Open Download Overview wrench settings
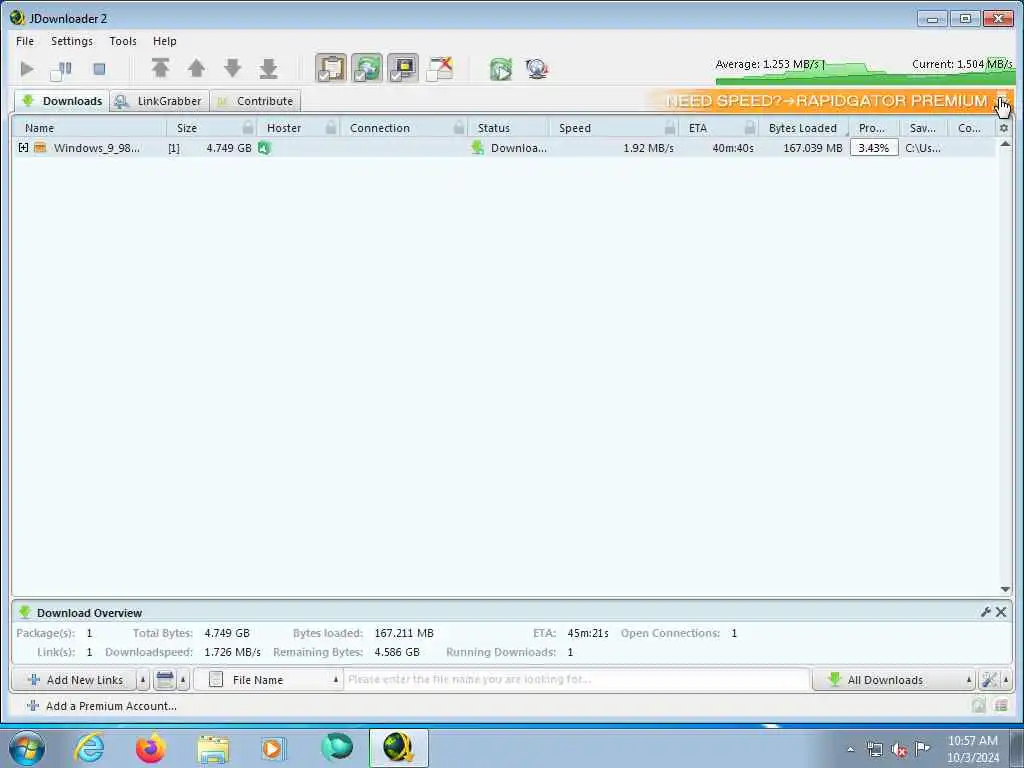 click(985, 612)
